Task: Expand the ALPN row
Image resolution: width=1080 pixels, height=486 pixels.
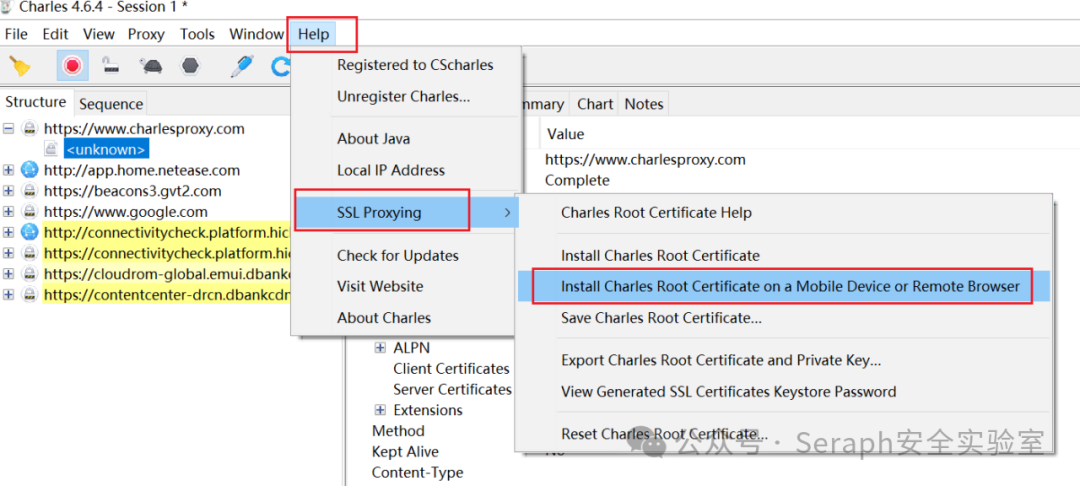Action: (380, 348)
